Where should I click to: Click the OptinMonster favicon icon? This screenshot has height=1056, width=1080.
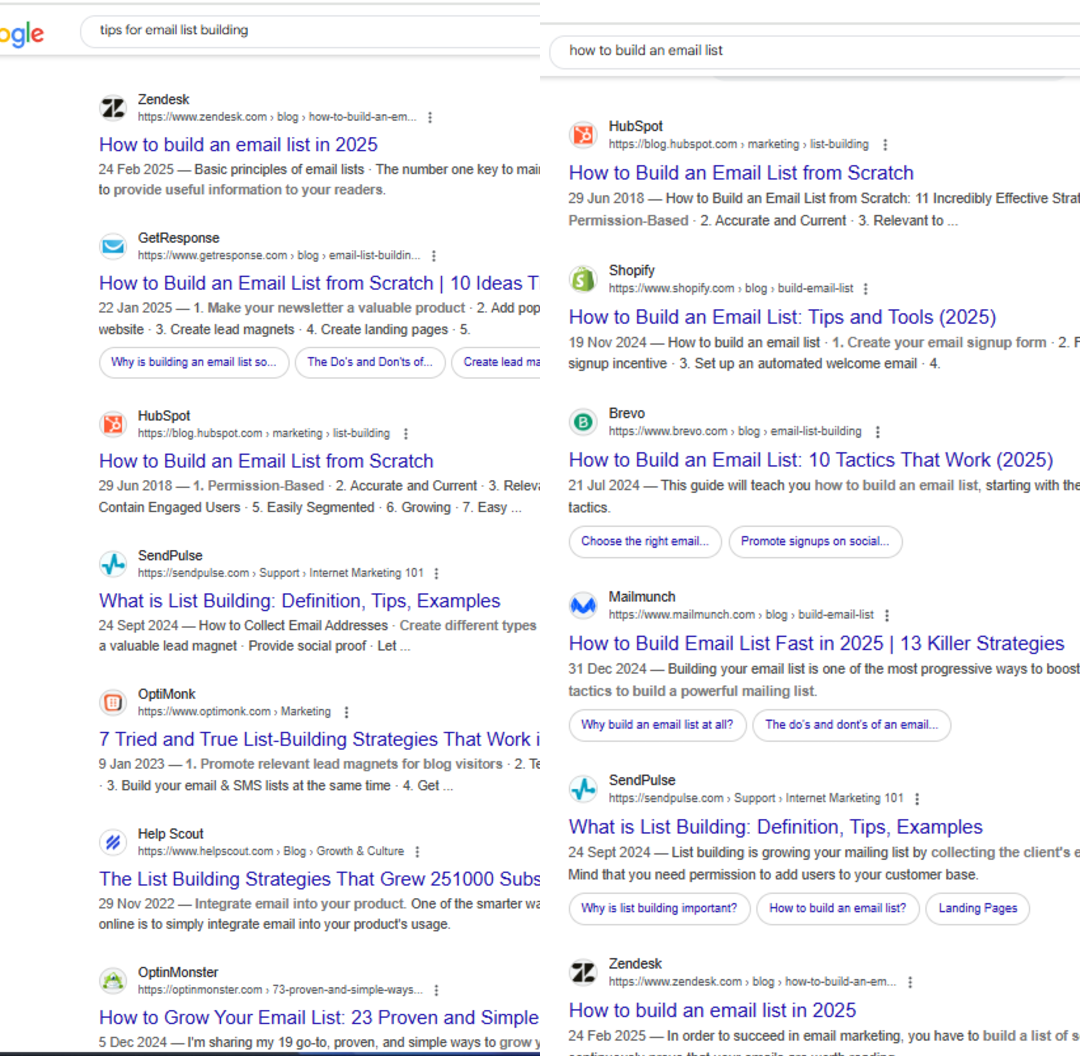(x=113, y=981)
